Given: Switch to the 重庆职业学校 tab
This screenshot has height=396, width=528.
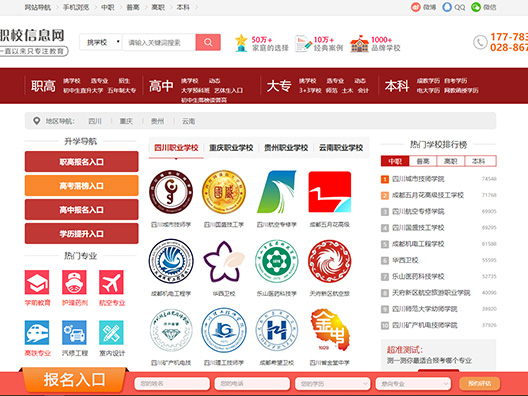Looking at the screenshot, I should coord(231,148).
